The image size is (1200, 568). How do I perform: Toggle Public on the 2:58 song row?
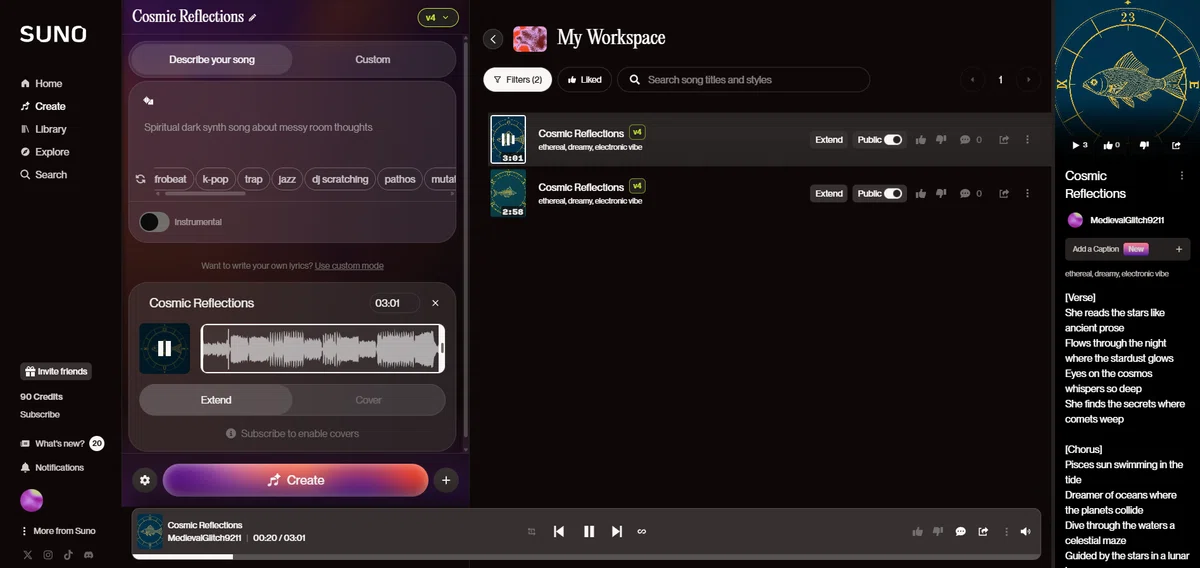point(892,193)
